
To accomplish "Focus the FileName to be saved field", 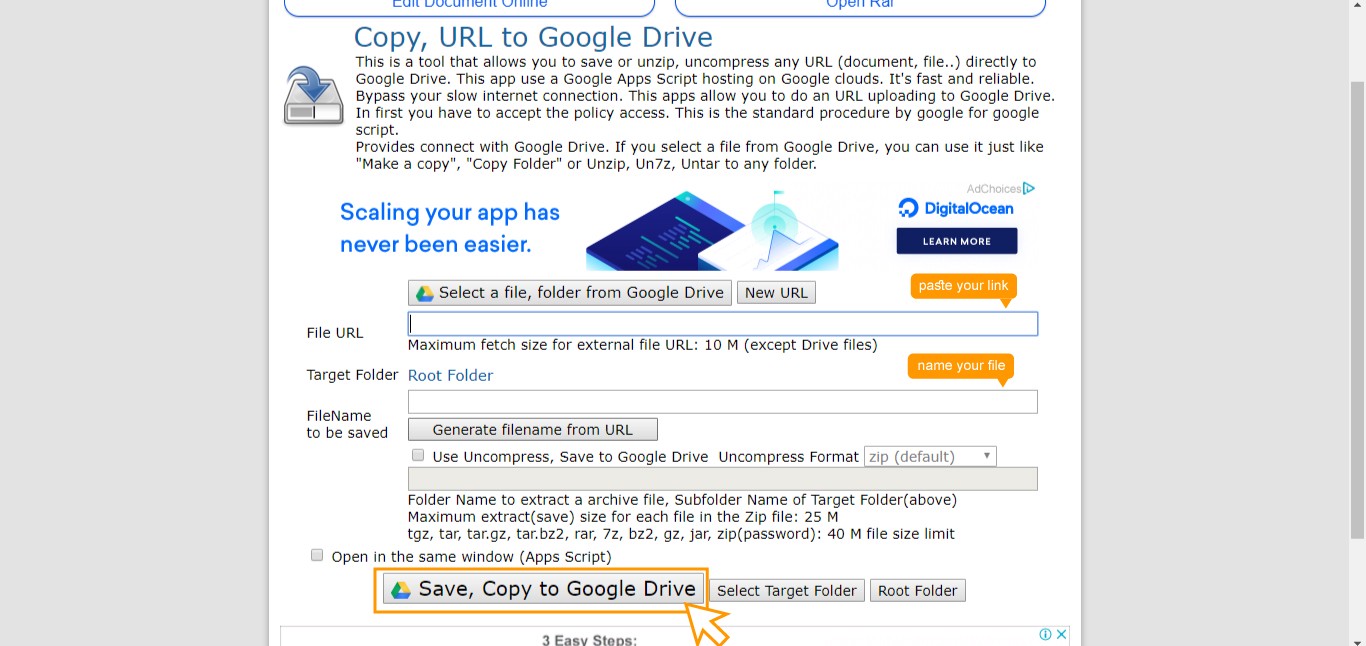I will (x=723, y=402).
